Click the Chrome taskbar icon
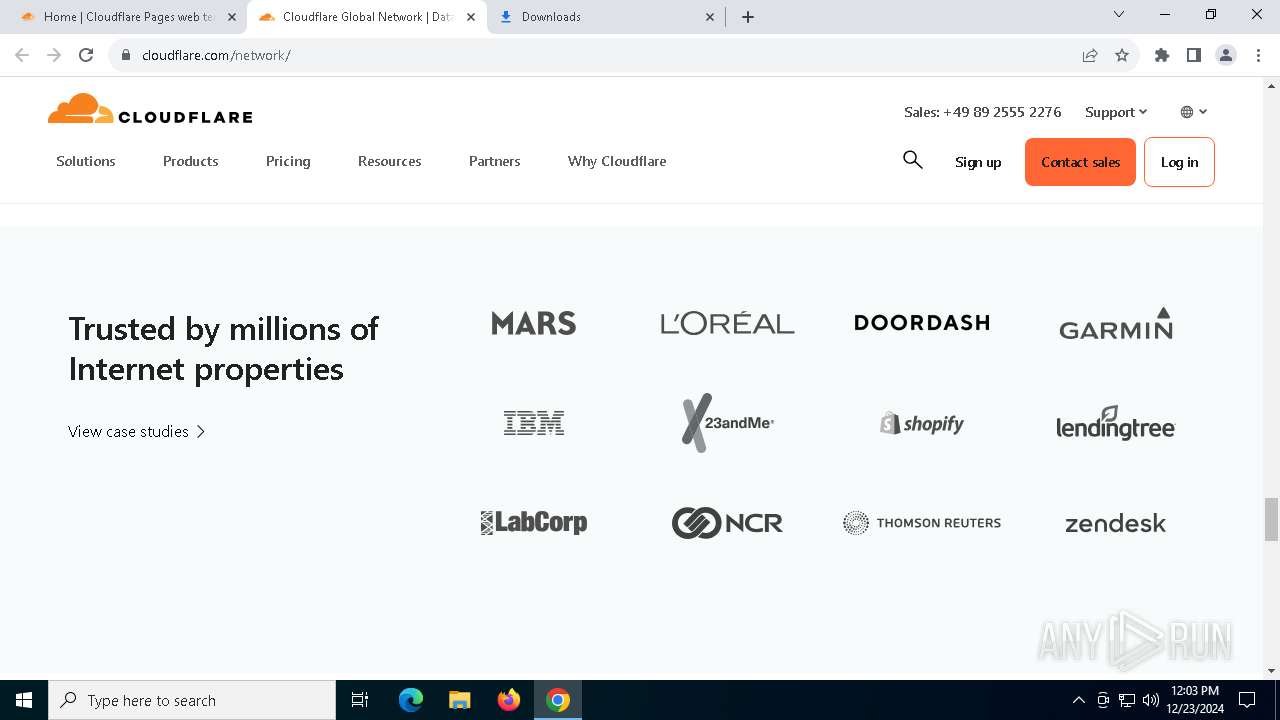The width and height of the screenshot is (1280, 720). (558, 700)
